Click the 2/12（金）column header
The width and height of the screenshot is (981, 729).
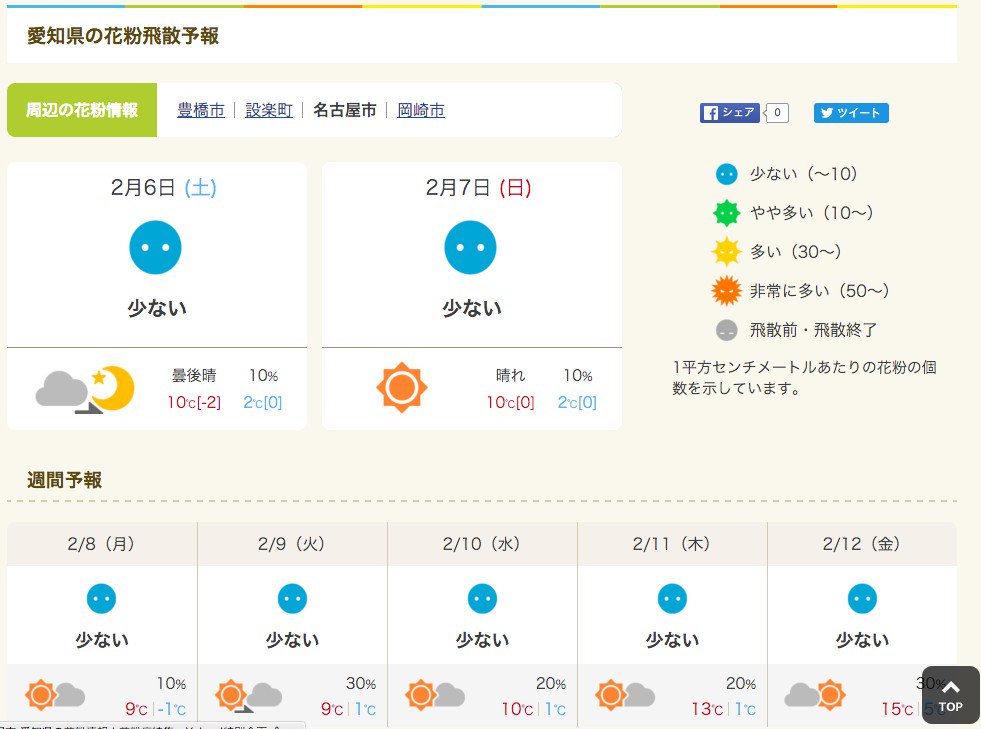tap(862, 544)
